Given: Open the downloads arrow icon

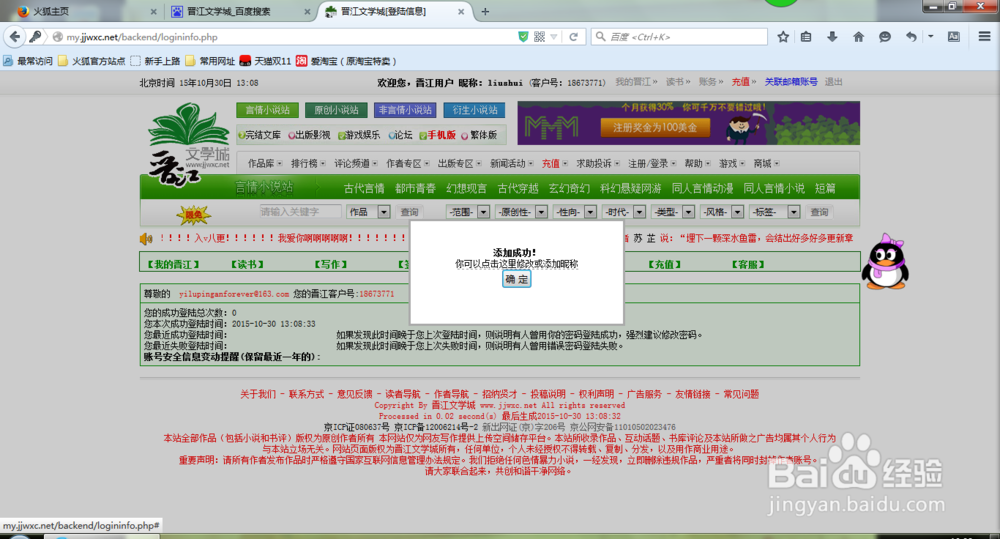Looking at the screenshot, I should coord(832,37).
